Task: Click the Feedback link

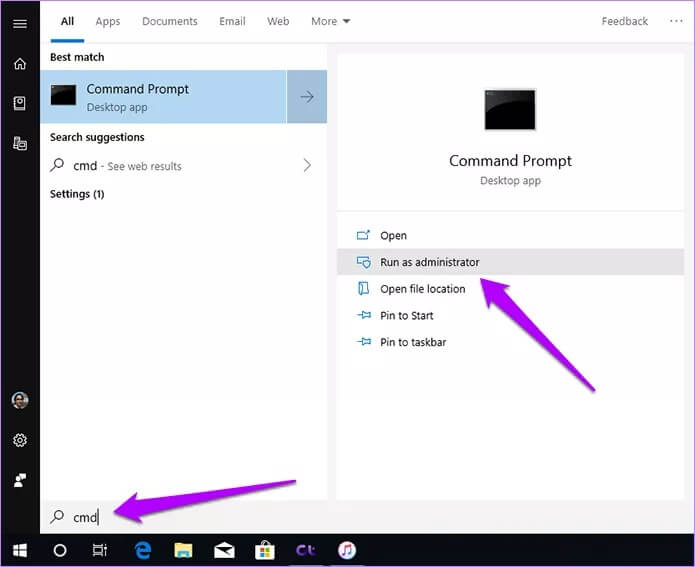Action: 625,21
